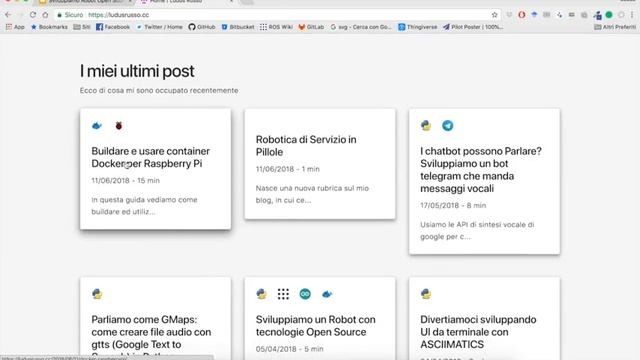640x360 pixels.
Task: Click Docker whale icon on Robot card
Action: (327, 294)
